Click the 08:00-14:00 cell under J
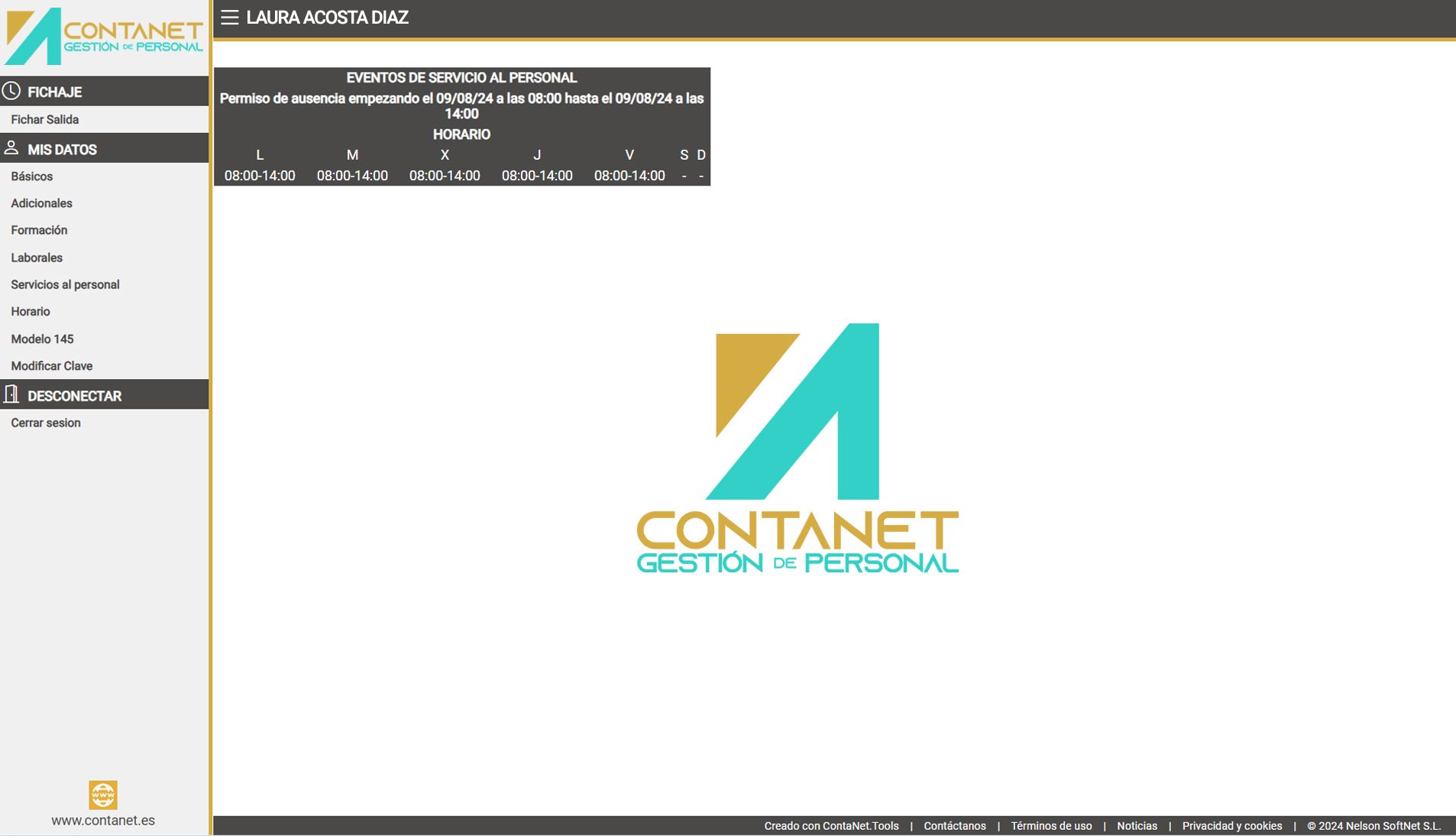This screenshot has width=1456, height=836. pos(537,176)
